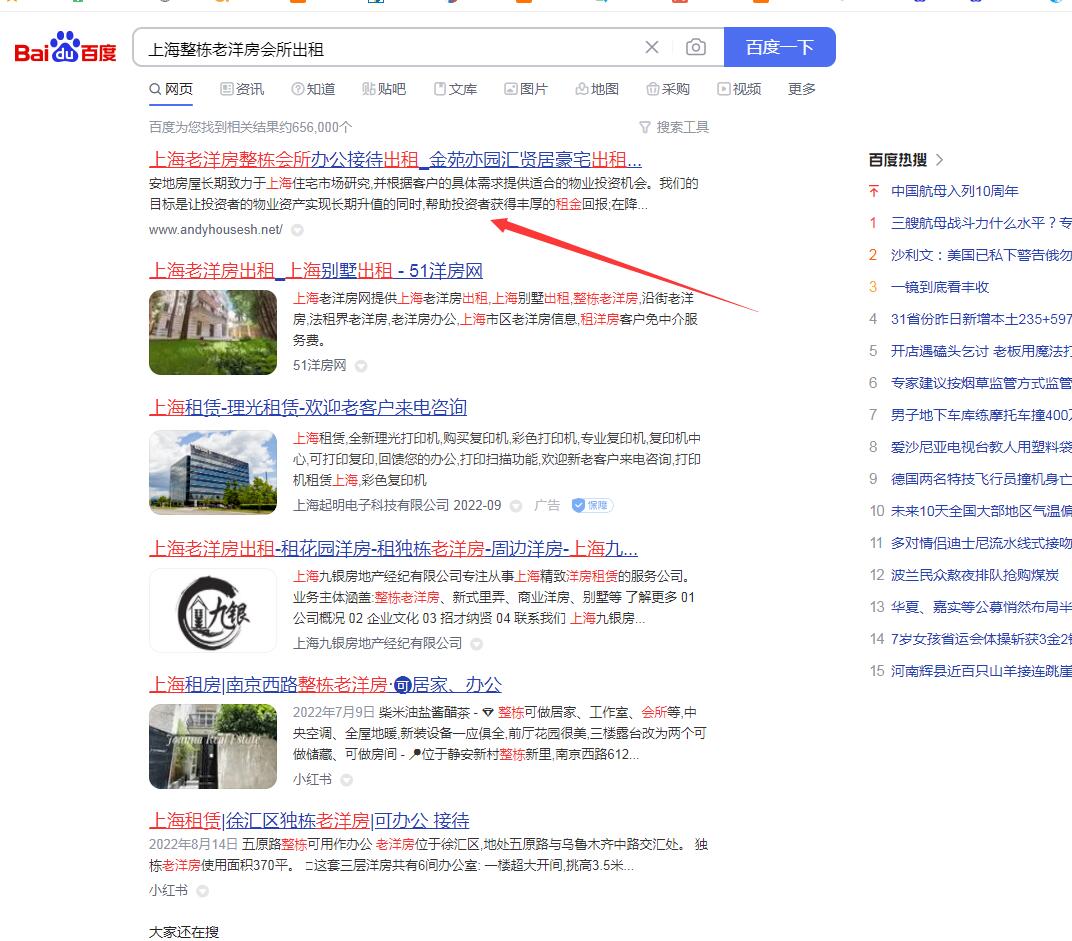Click the camera icon to search by image
The height and width of the screenshot is (941, 1072).
[x=696, y=46]
